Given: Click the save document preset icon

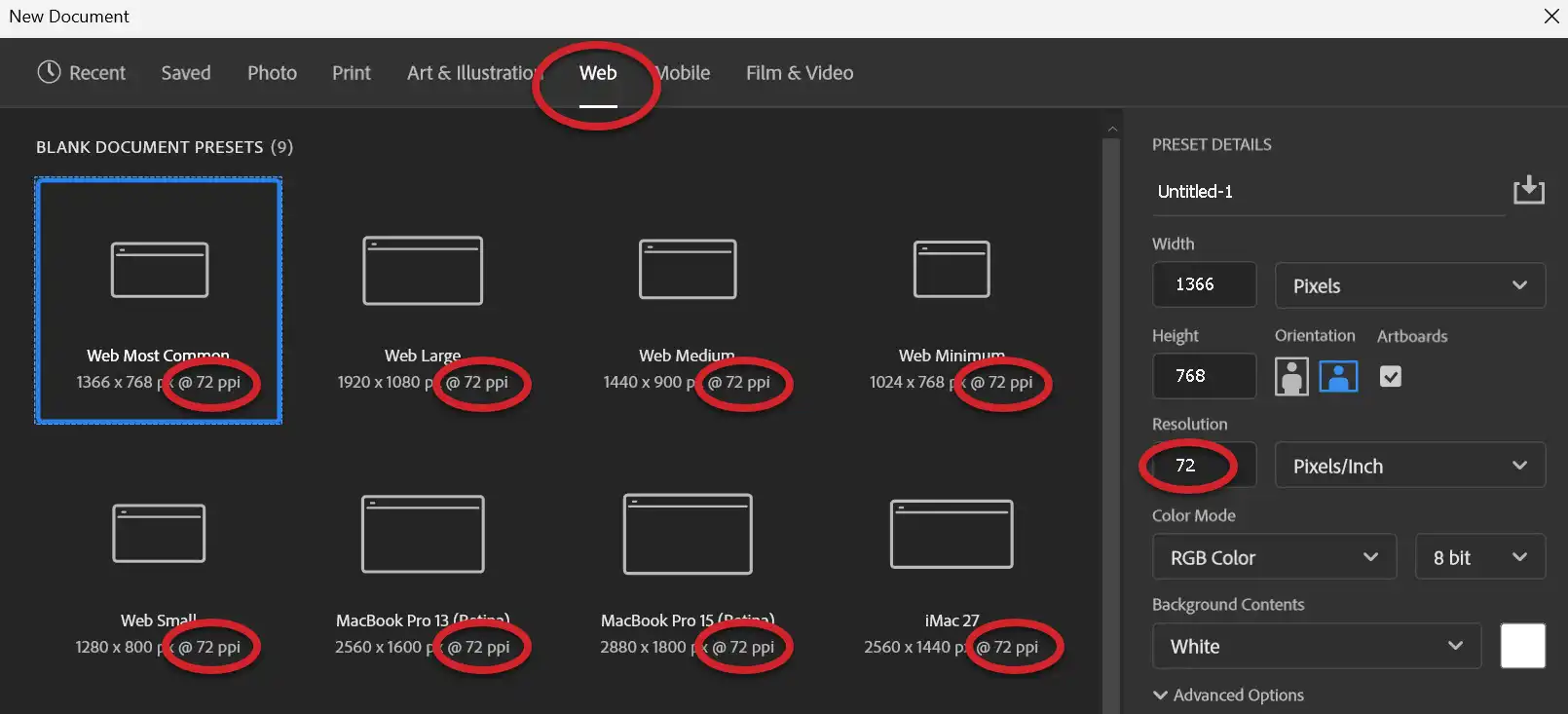Looking at the screenshot, I should (1528, 189).
